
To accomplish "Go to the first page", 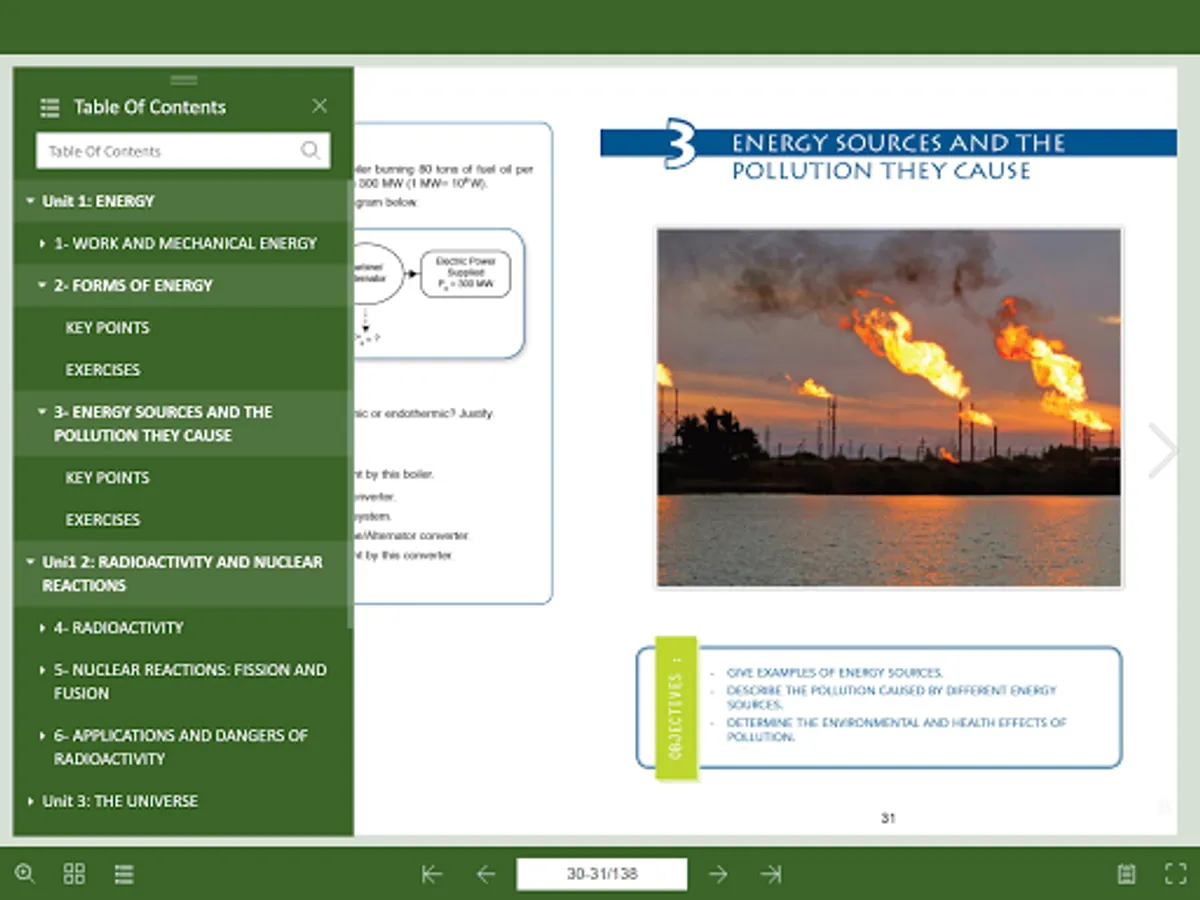I will coord(432,874).
